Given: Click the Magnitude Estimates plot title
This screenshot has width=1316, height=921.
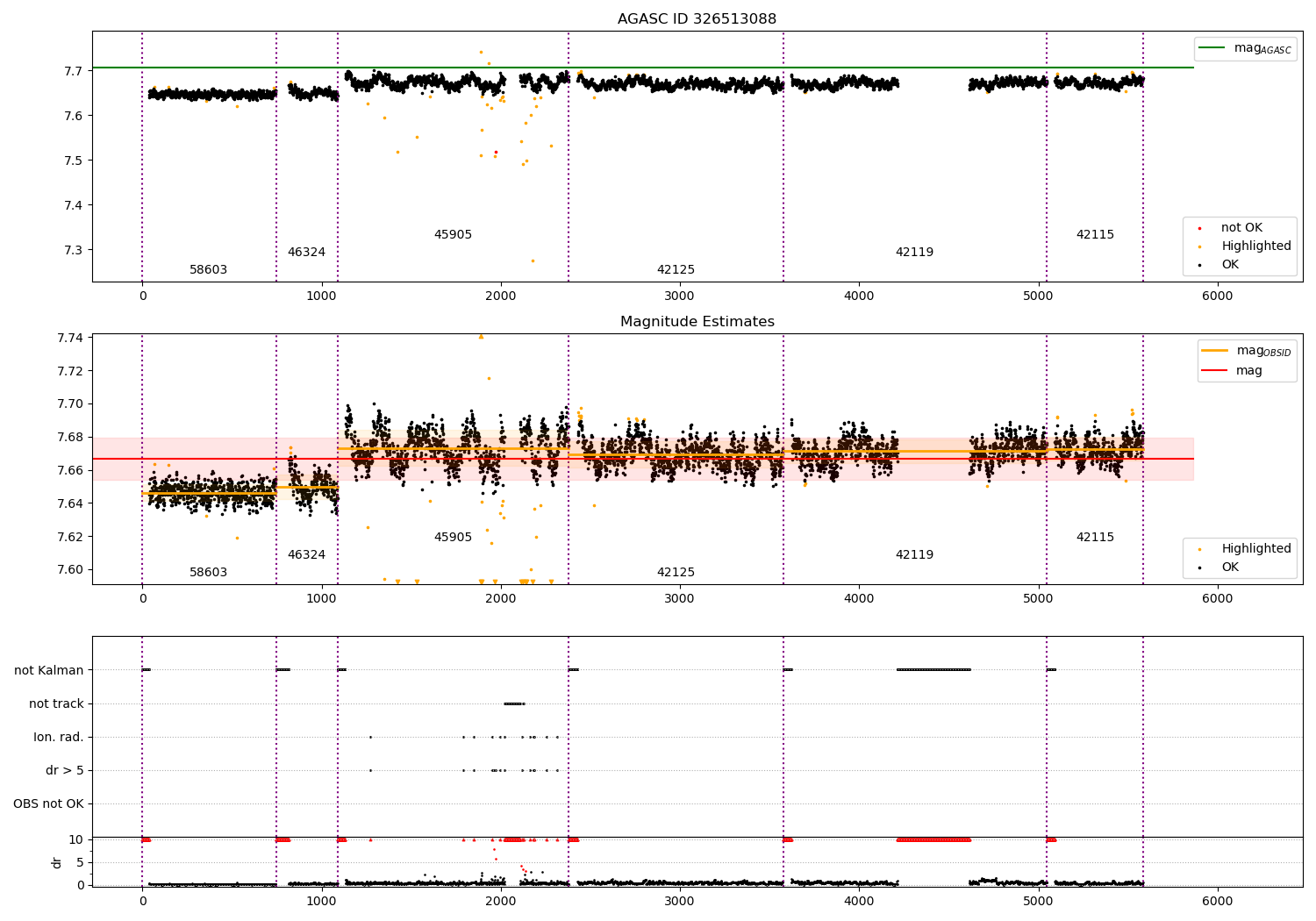Looking at the screenshot, I should 697,322.
